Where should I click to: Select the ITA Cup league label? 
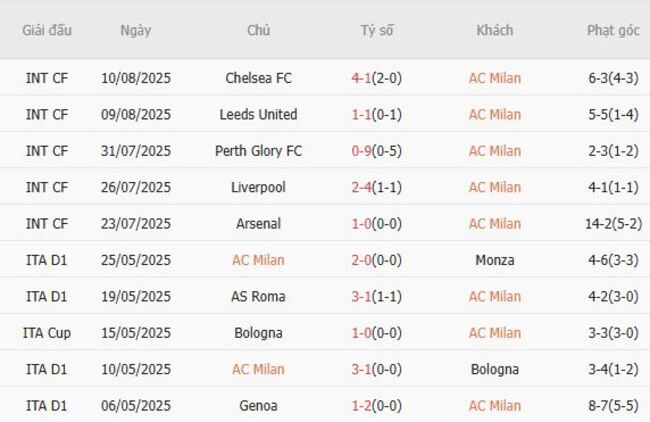[x=47, y=332]
